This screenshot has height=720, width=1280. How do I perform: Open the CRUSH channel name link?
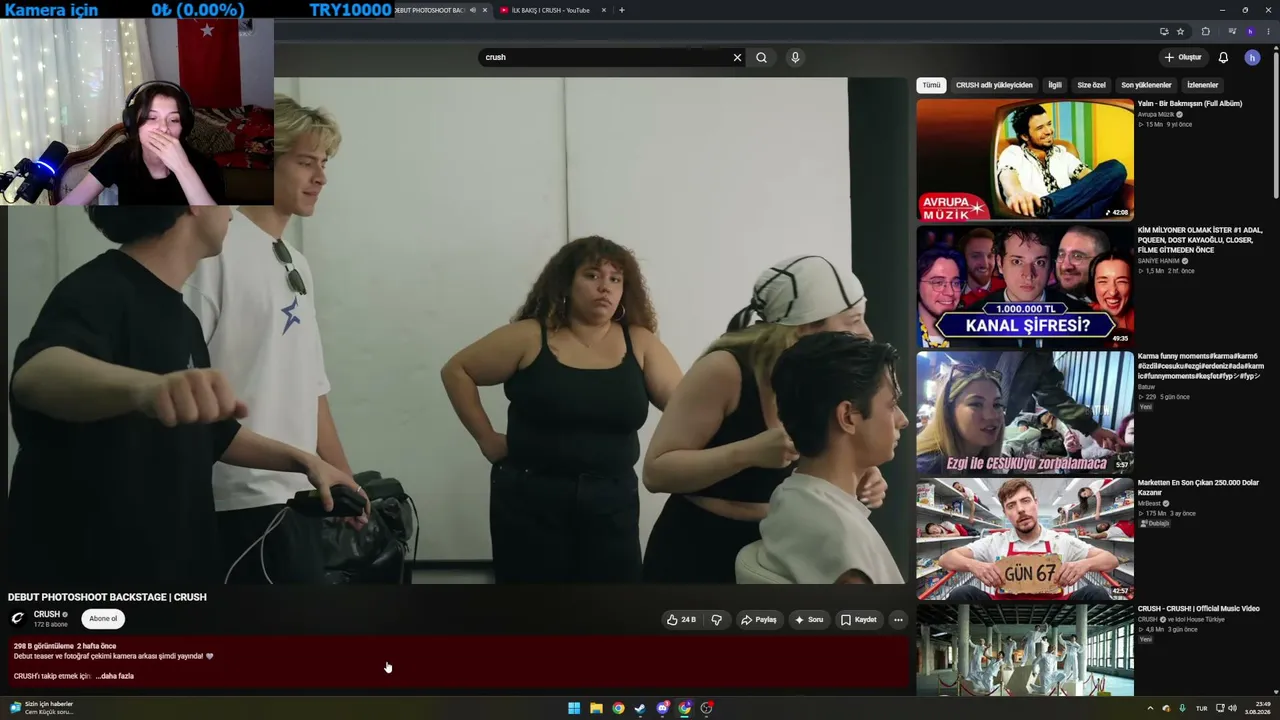(47, 614)
